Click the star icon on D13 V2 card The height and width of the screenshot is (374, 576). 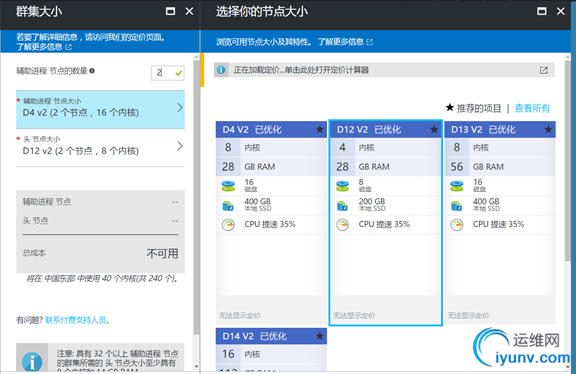tap(548, 129)
